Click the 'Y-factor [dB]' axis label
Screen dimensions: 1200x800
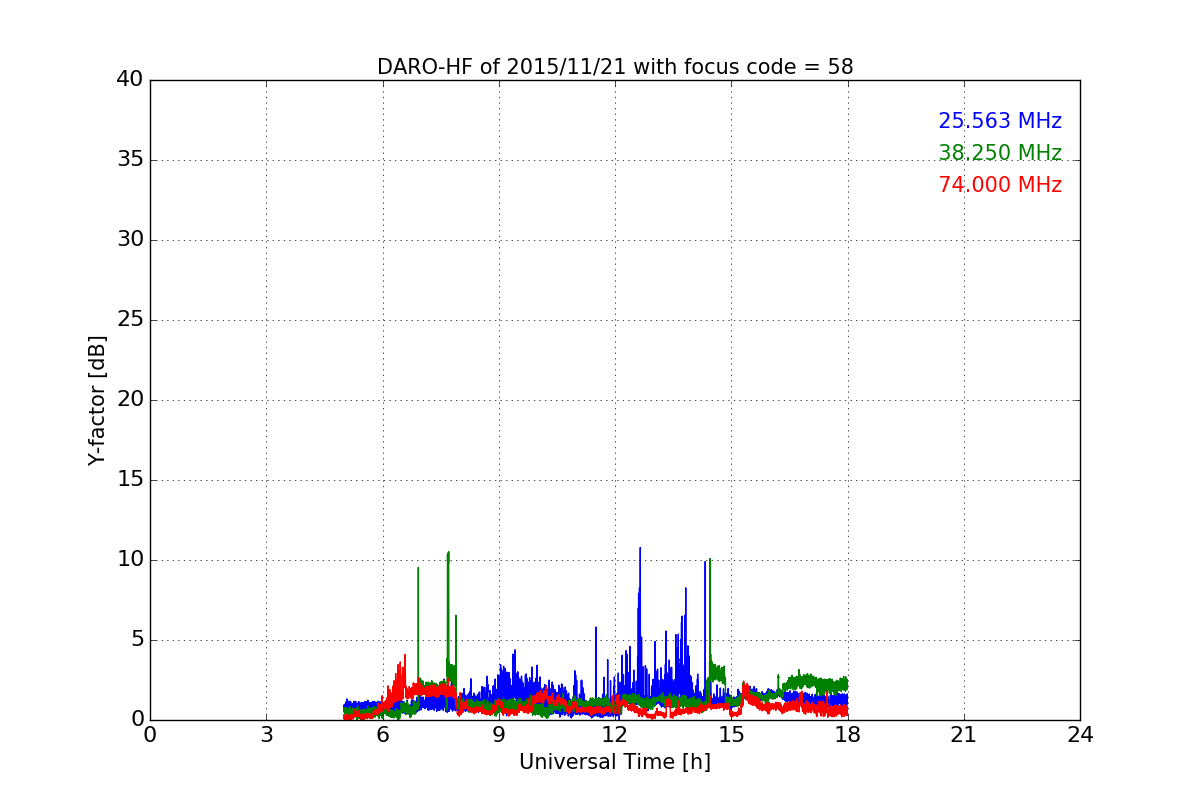coord(97,400)
